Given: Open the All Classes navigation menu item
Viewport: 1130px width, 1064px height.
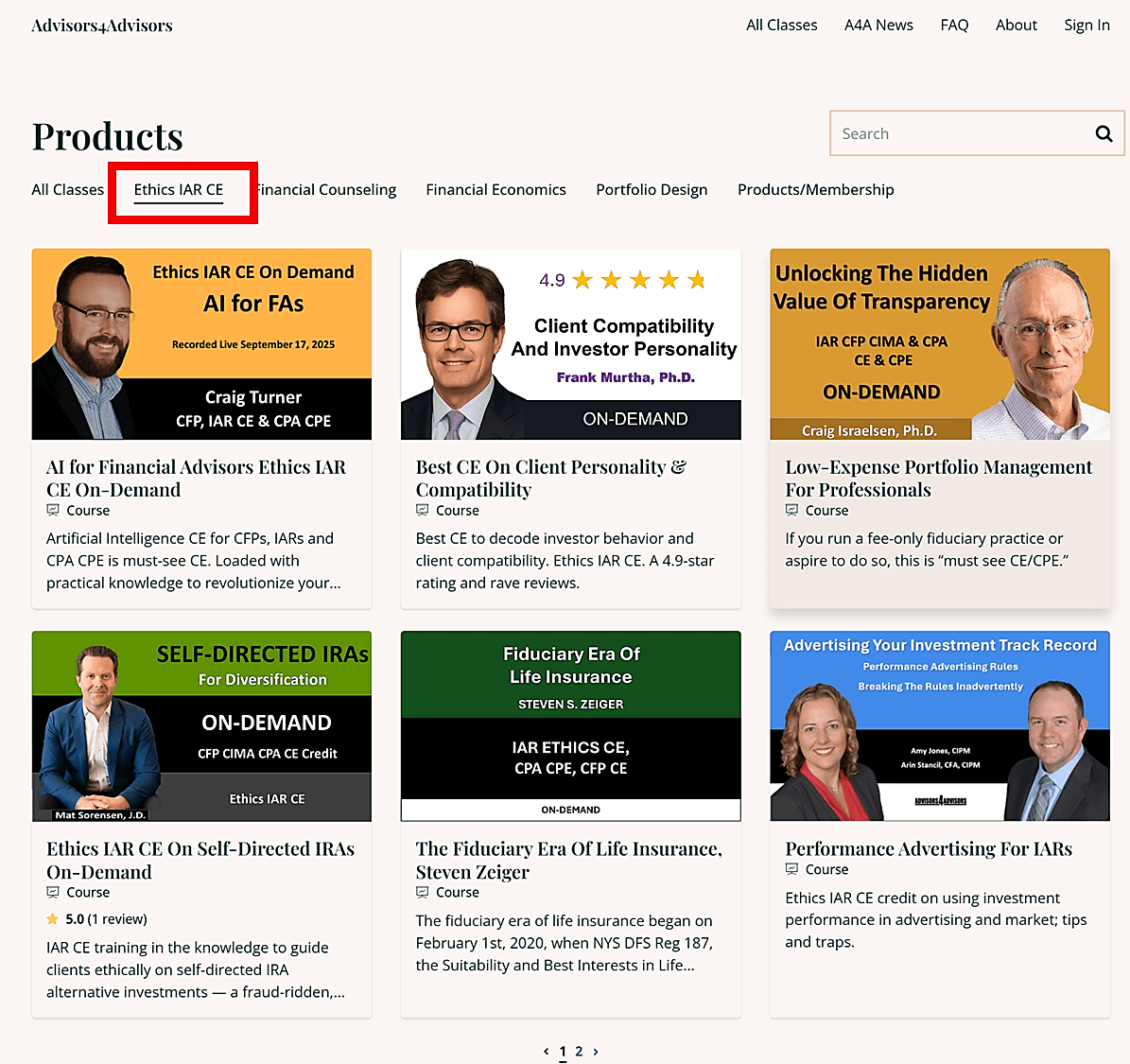Looking at the screenshot, I should (x=781, y=26).
